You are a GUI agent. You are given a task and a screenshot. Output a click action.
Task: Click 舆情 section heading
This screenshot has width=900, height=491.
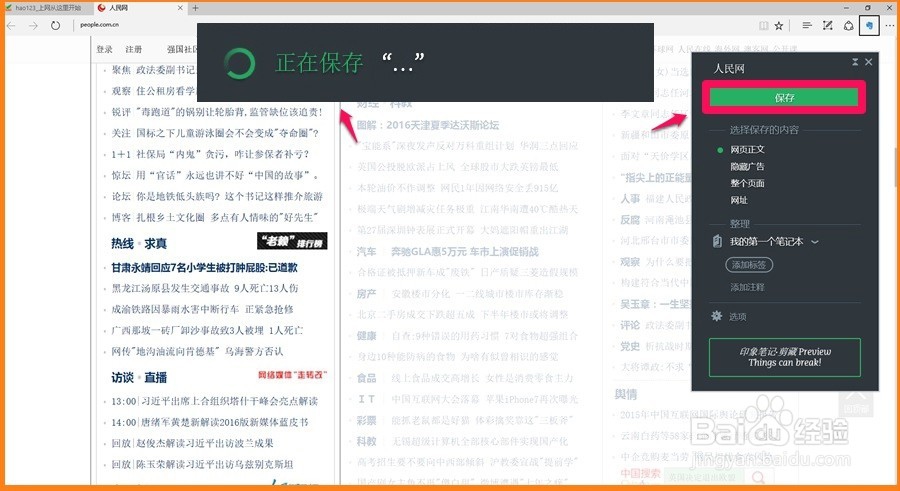click(626, 395)
